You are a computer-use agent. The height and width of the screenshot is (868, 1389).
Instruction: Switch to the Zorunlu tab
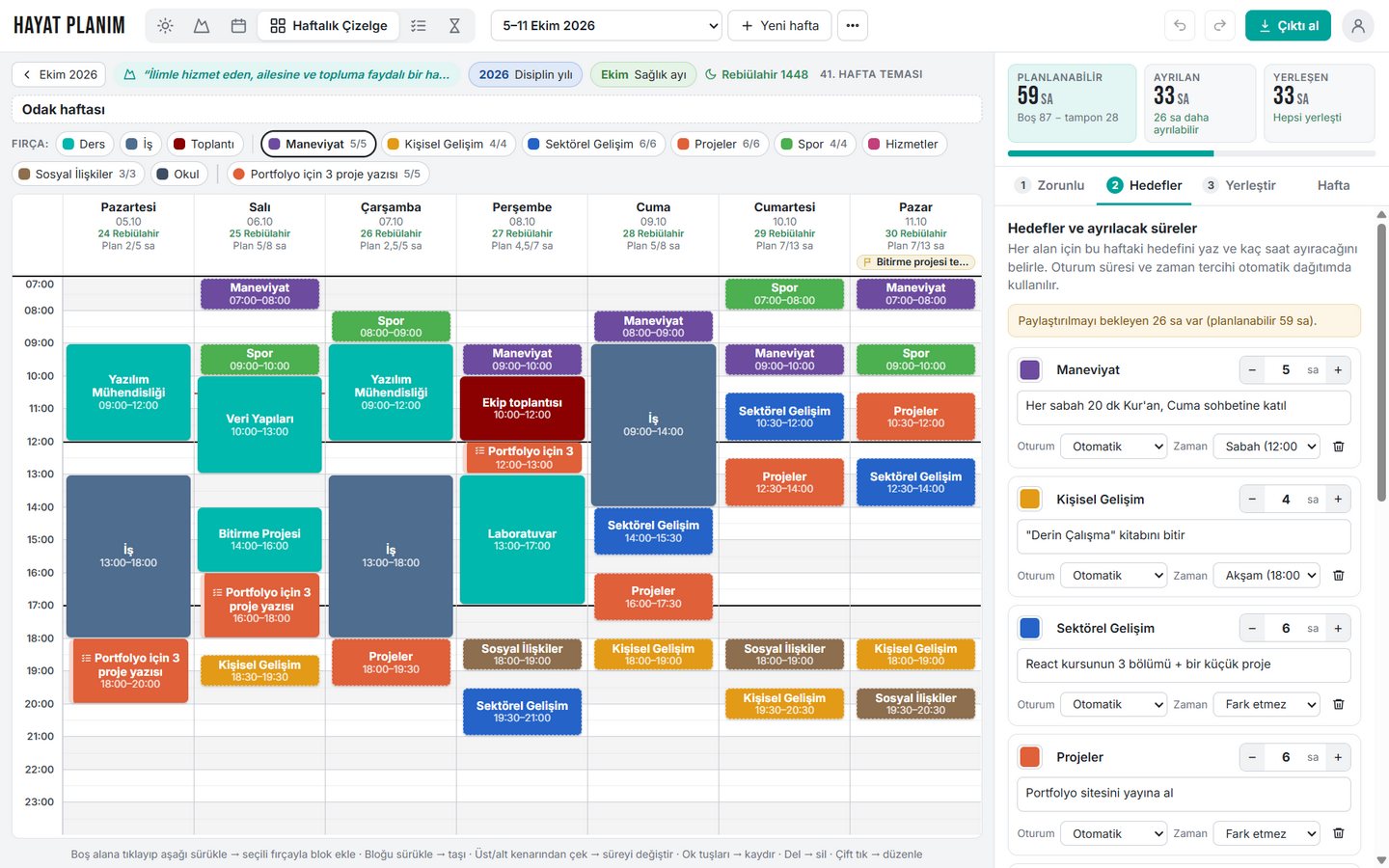(1049, 186)
